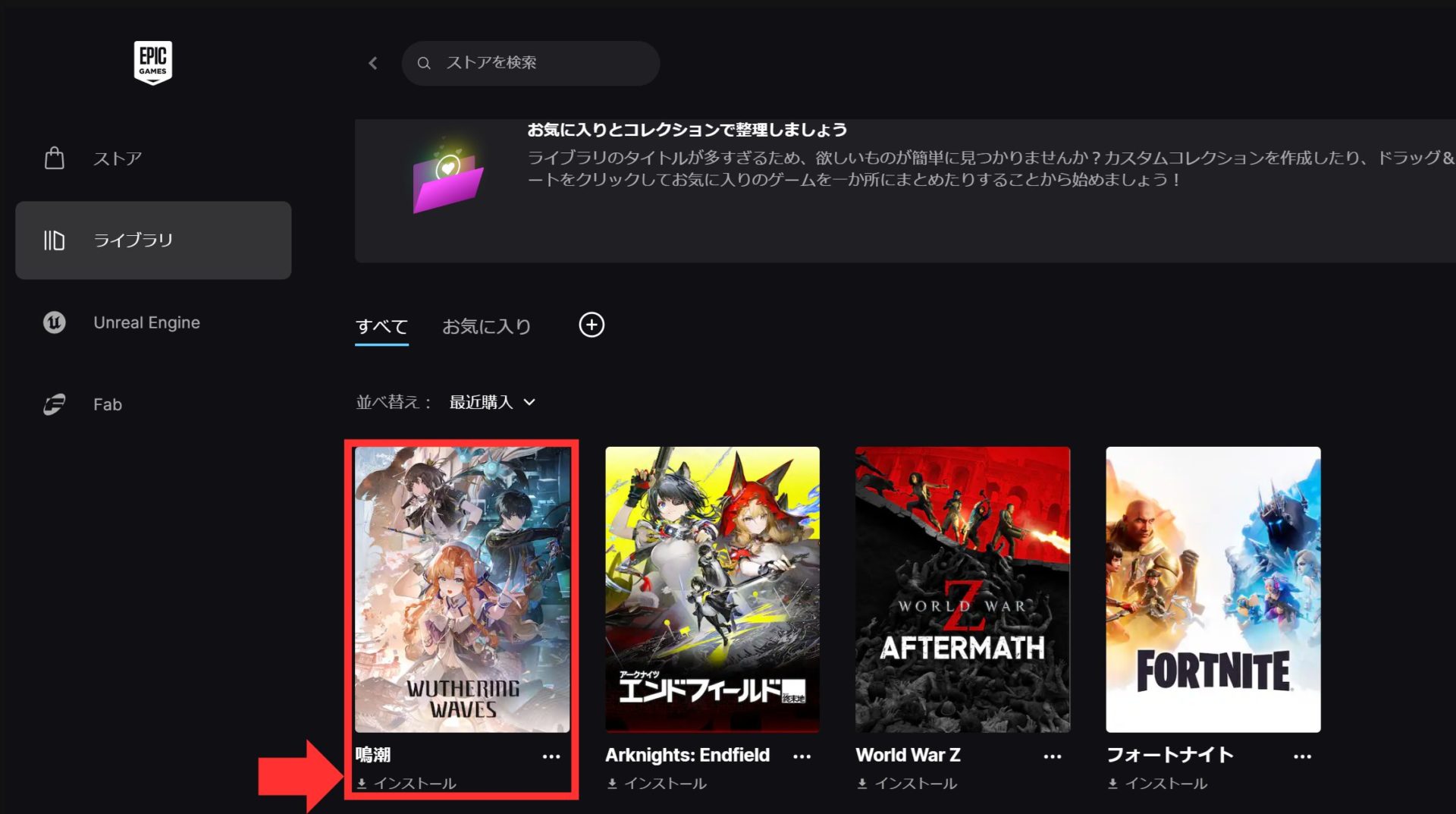Select the すべて tab
1456x814 pixels.
(381, 326)
